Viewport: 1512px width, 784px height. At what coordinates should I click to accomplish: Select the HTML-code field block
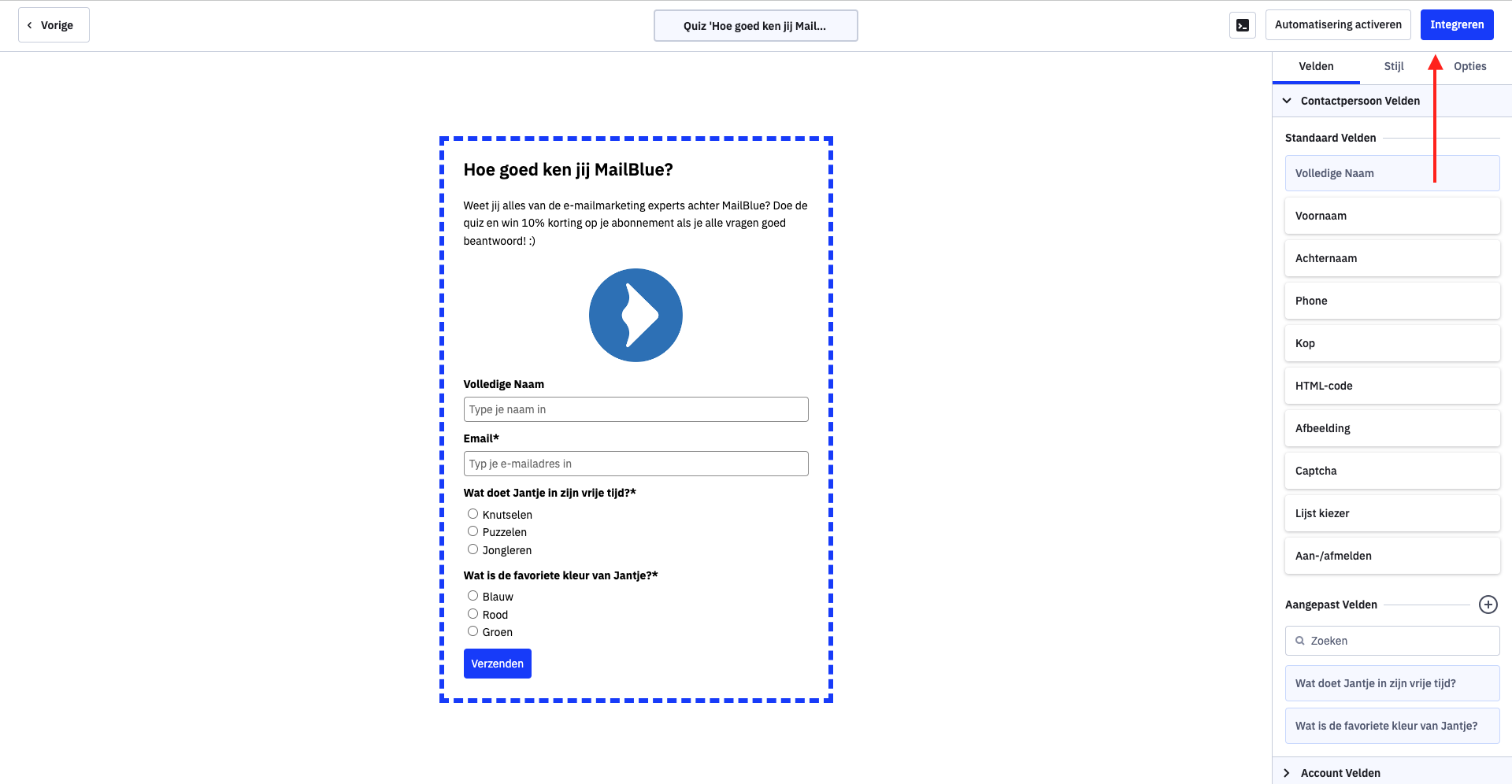[1392, 386]
